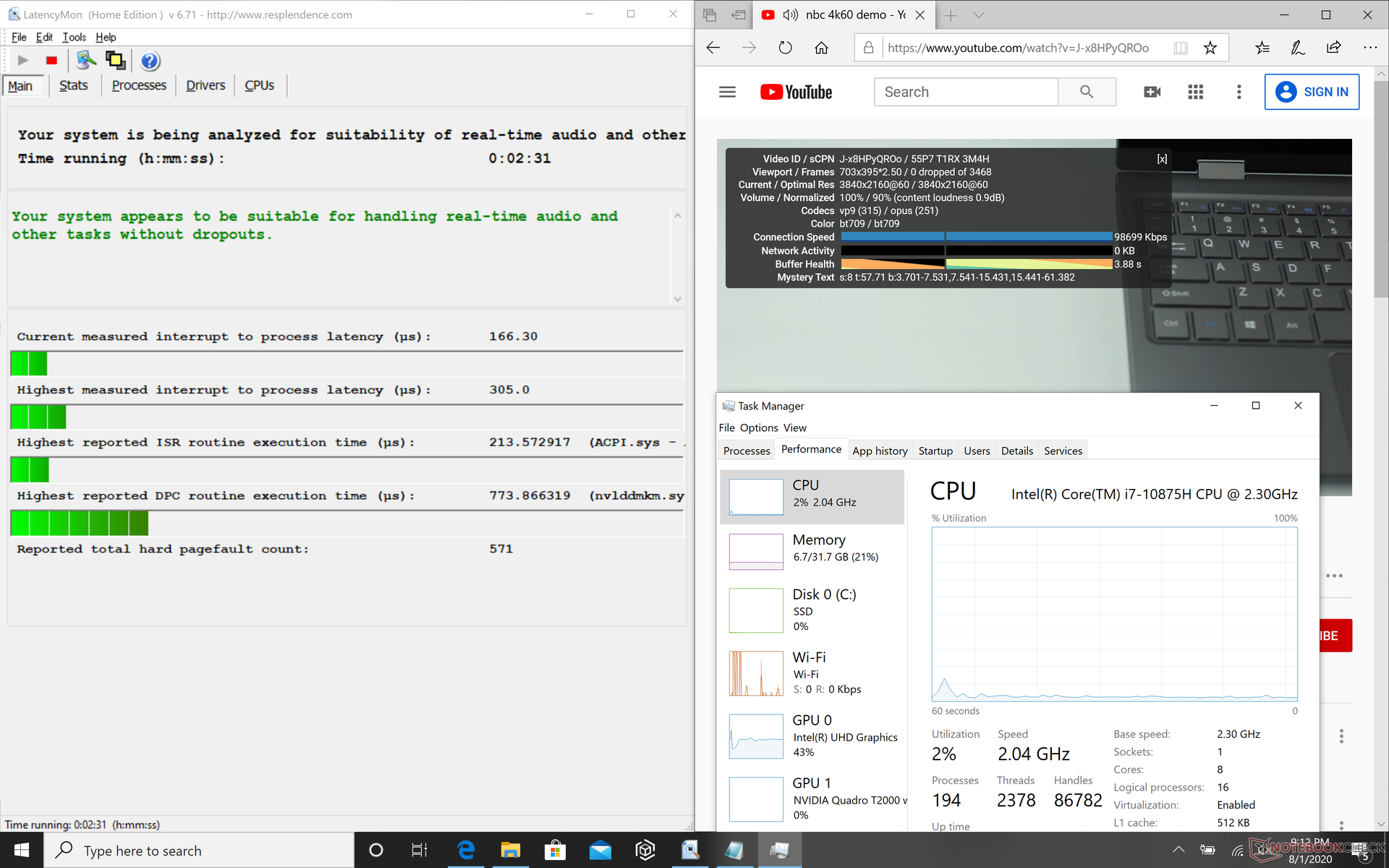Mute the nbc 4k60 demo tab audio

pyautogui.click(x=790, y=14)
